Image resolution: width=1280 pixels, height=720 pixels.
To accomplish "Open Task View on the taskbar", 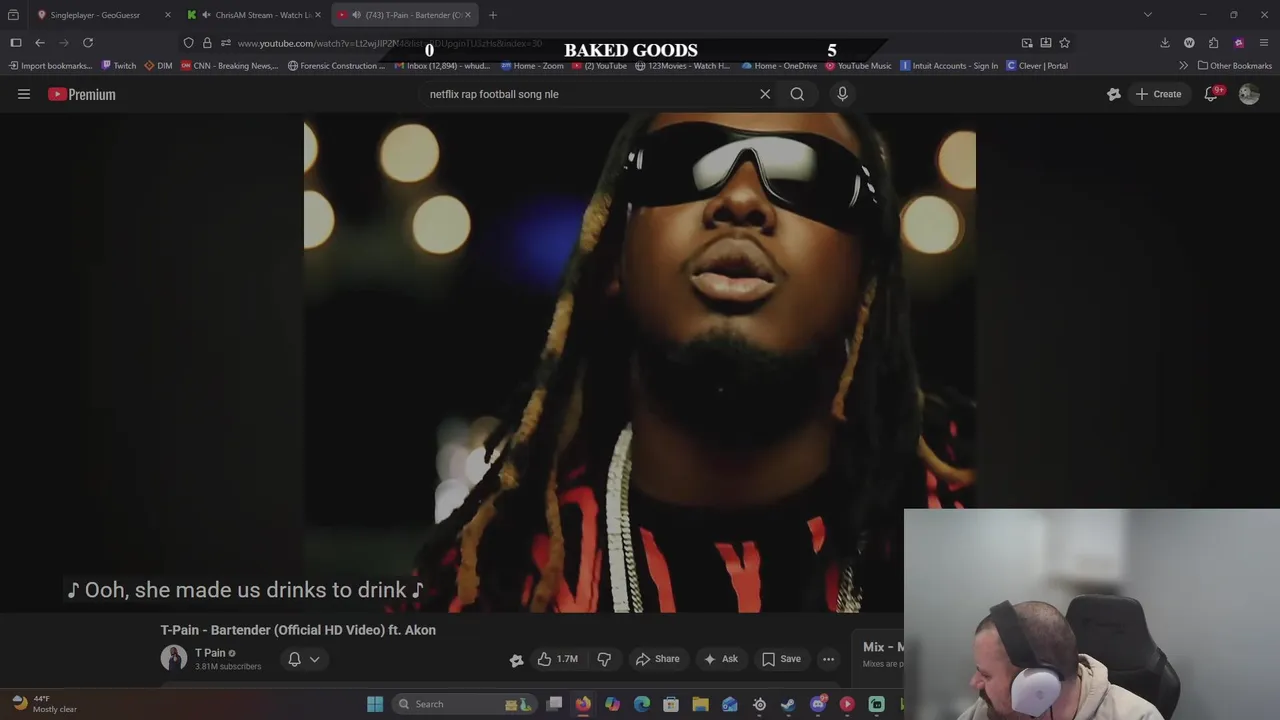I will click(554, 704).
